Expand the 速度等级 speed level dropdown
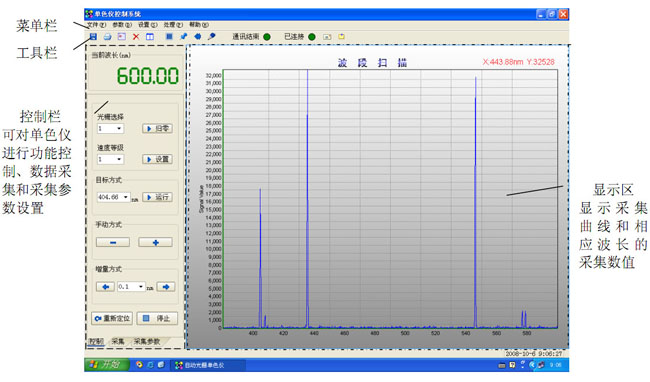Viewport: 650px width, 382px height. point(119,159)
